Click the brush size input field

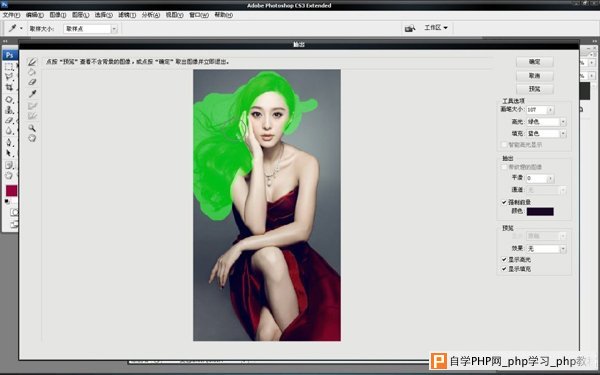(536, 110)
